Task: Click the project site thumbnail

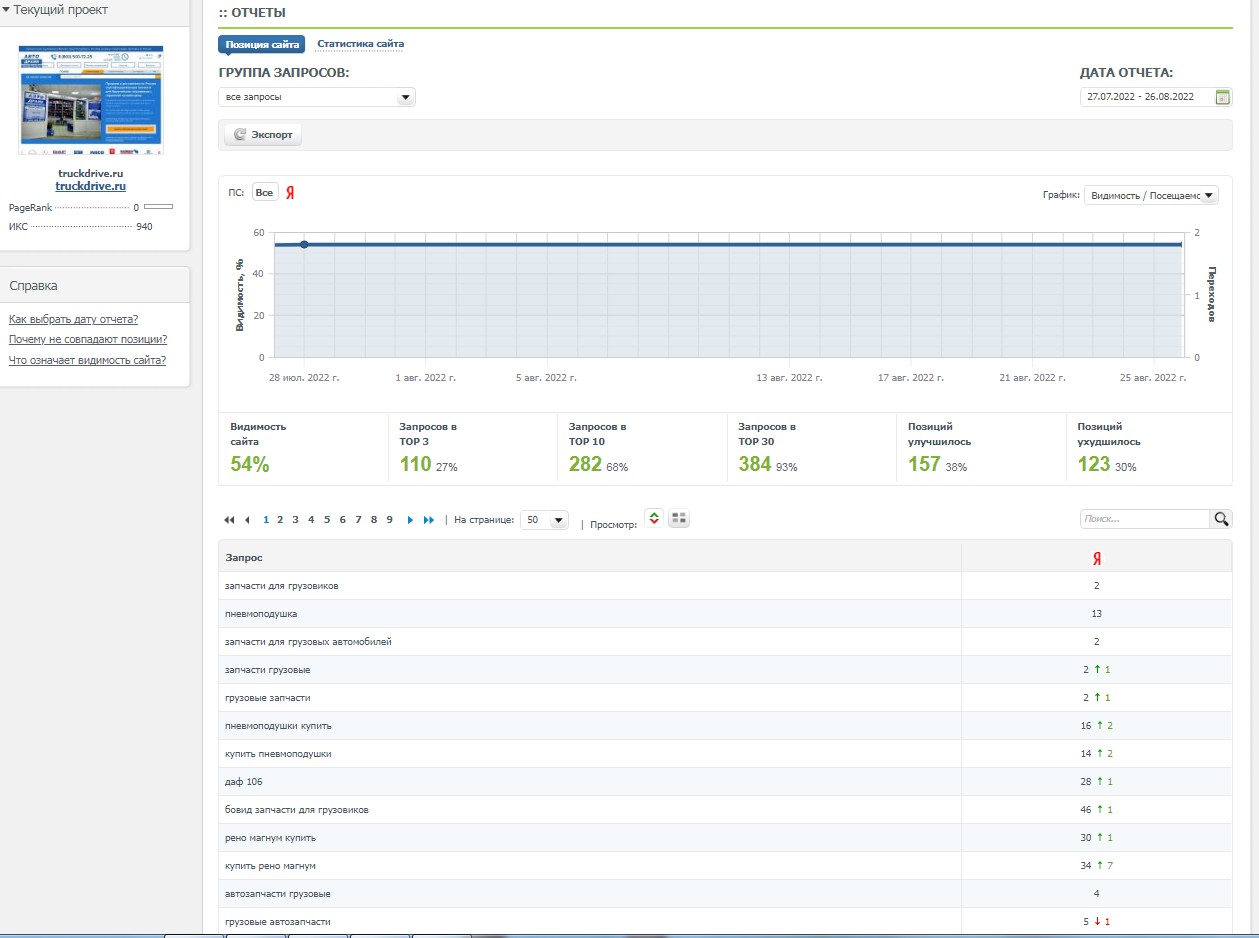Action: [91, 100]
